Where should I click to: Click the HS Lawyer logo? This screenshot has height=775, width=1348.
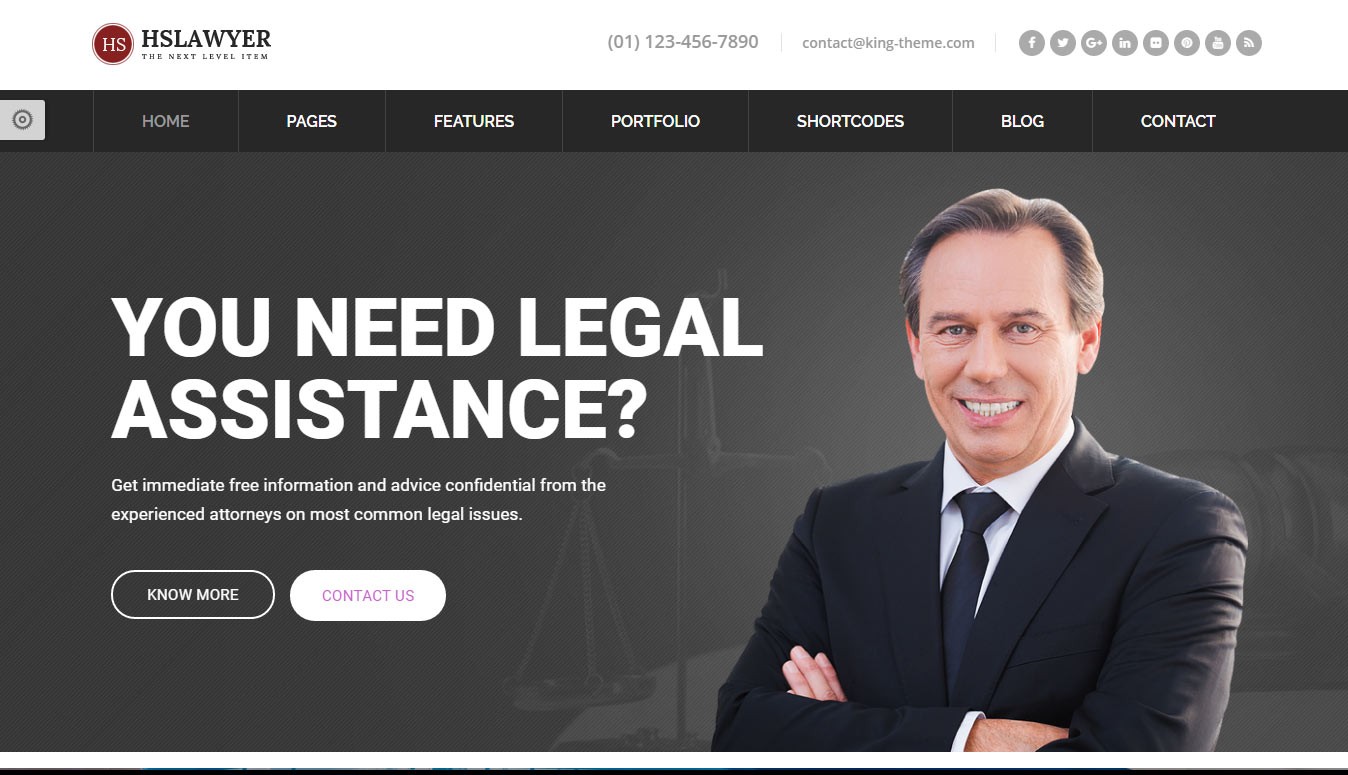coord(182,43)
